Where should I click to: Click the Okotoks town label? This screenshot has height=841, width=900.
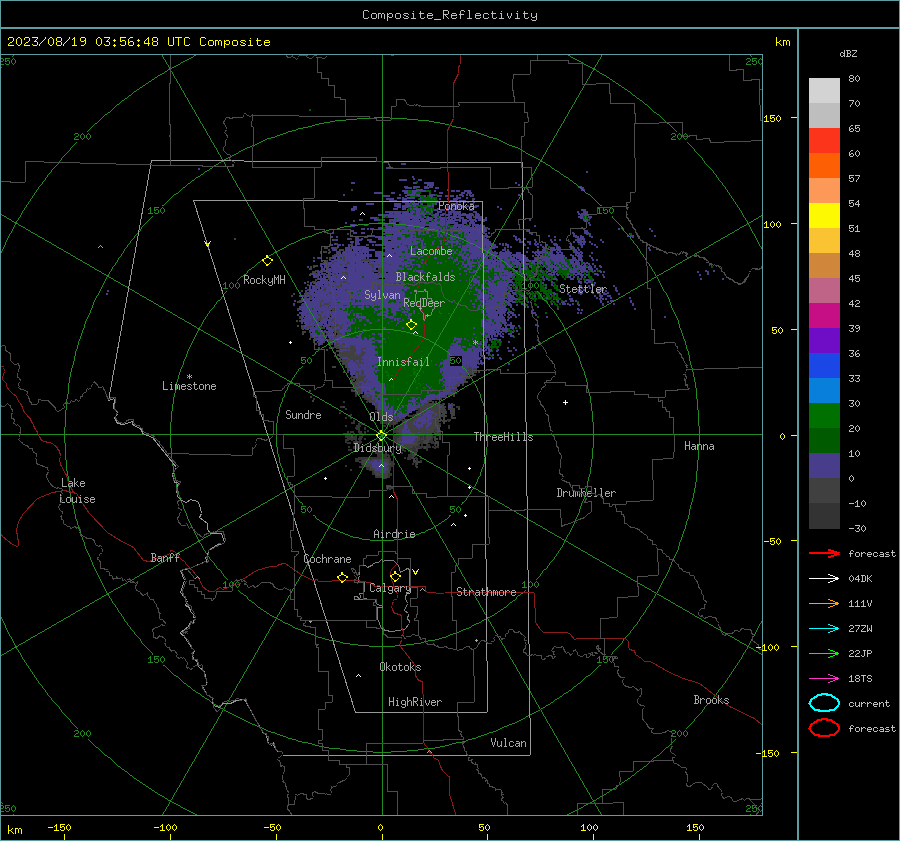point(400,667)
